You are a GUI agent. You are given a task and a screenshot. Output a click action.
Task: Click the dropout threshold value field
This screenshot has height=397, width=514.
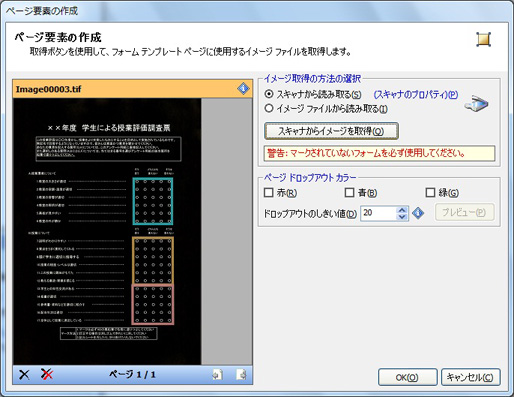pos(379,213)
